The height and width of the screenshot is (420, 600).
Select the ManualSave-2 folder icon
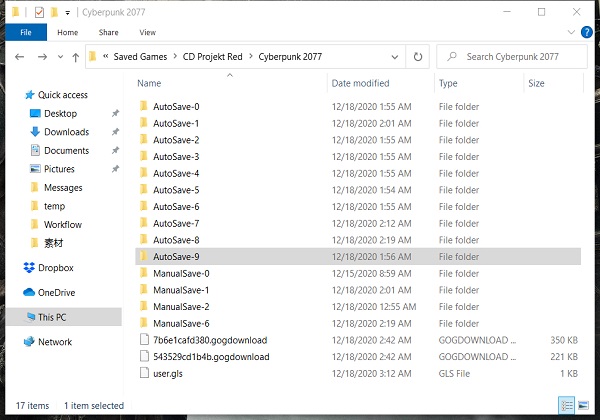(144, 306)
